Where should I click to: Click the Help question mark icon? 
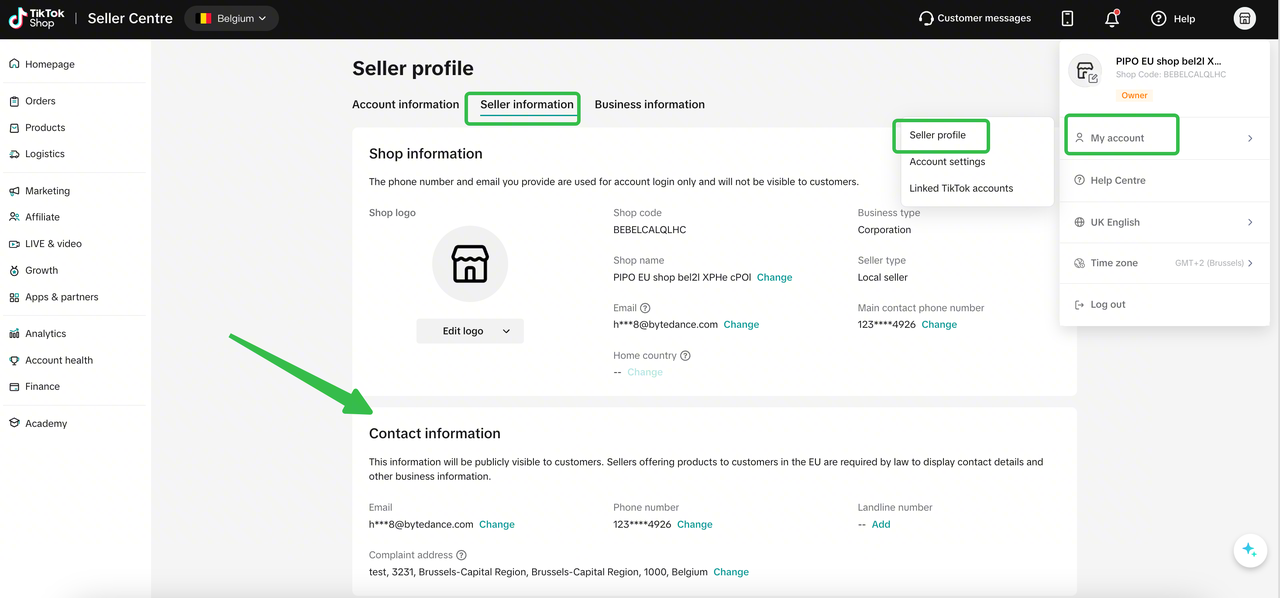point(1159,18)
